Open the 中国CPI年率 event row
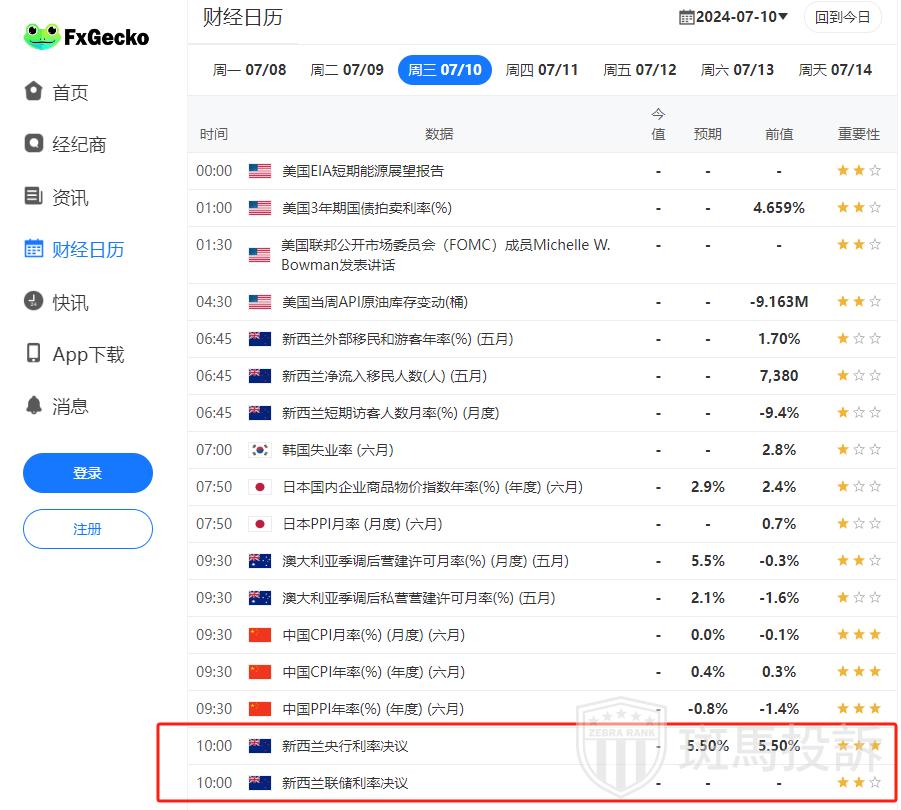901x810 pixels. 373,672
